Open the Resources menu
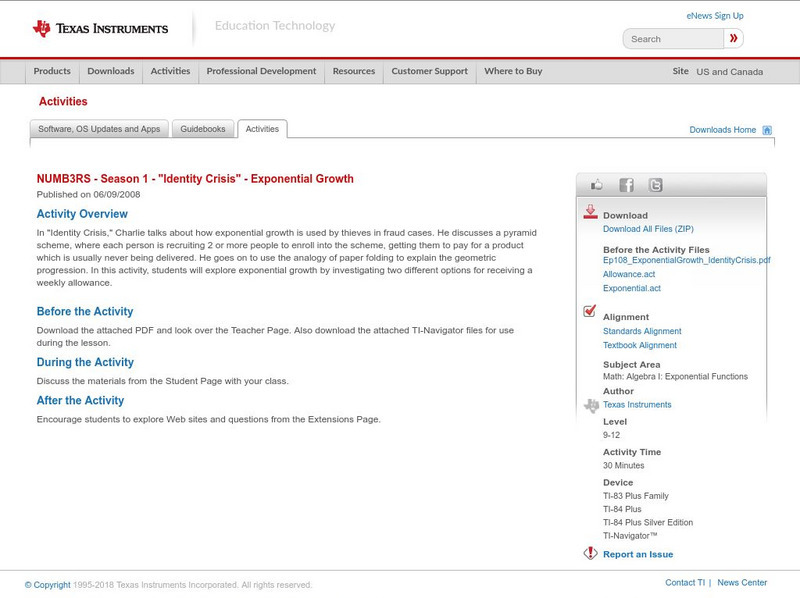Image resolution: width=800 pixels, height=598 pixels. click(x=354, y=71)
